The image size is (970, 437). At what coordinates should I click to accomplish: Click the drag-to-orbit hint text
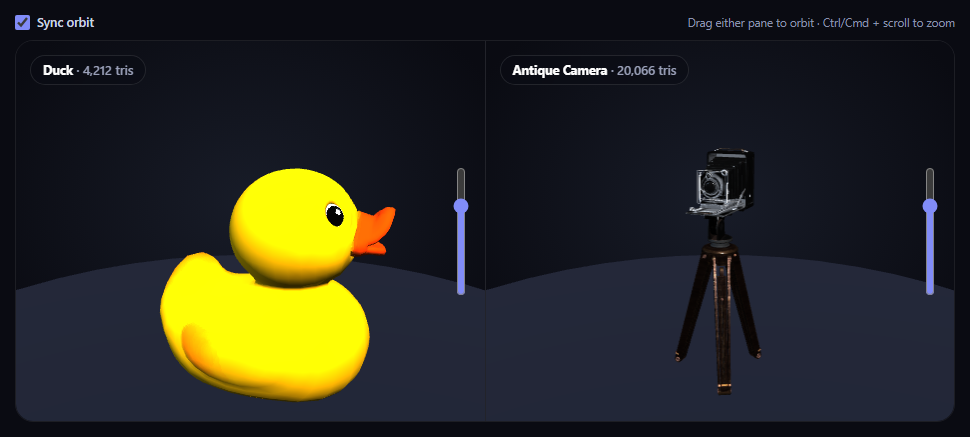pos(821,23)
